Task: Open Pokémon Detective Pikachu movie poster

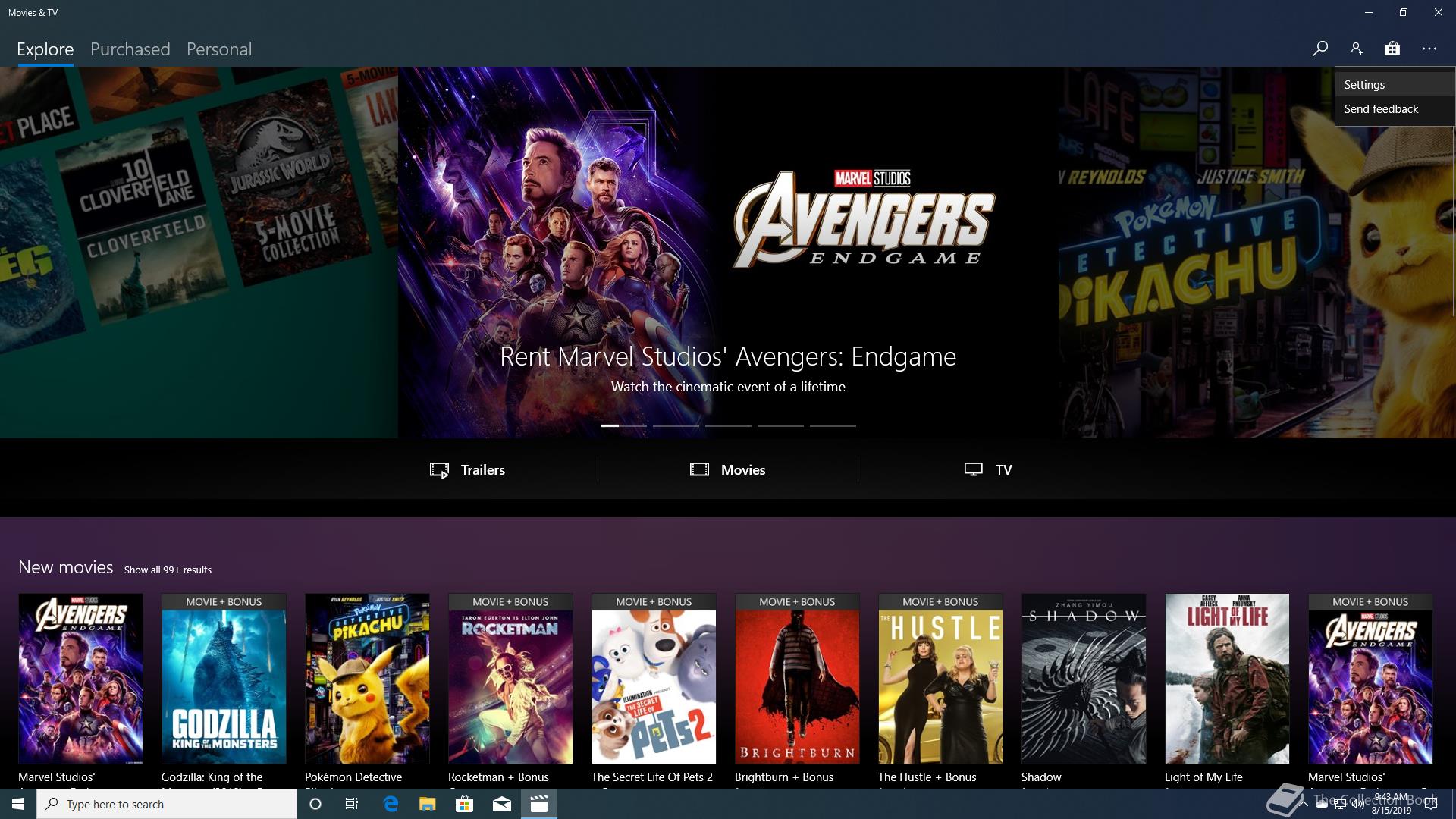Action: pyautogui.click(x=367, y=679)
